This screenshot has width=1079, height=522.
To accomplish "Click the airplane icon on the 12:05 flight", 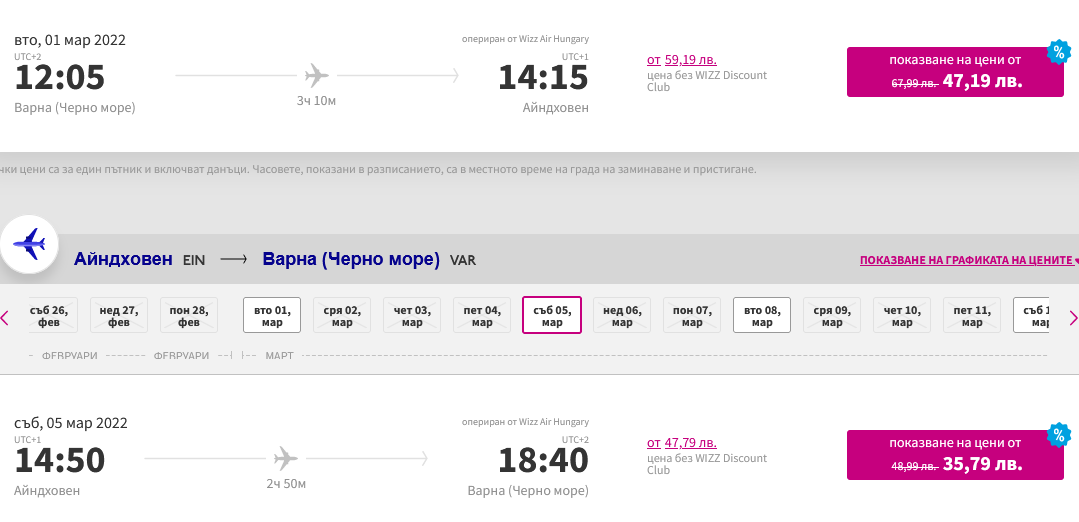I will (x=316, y=75).
